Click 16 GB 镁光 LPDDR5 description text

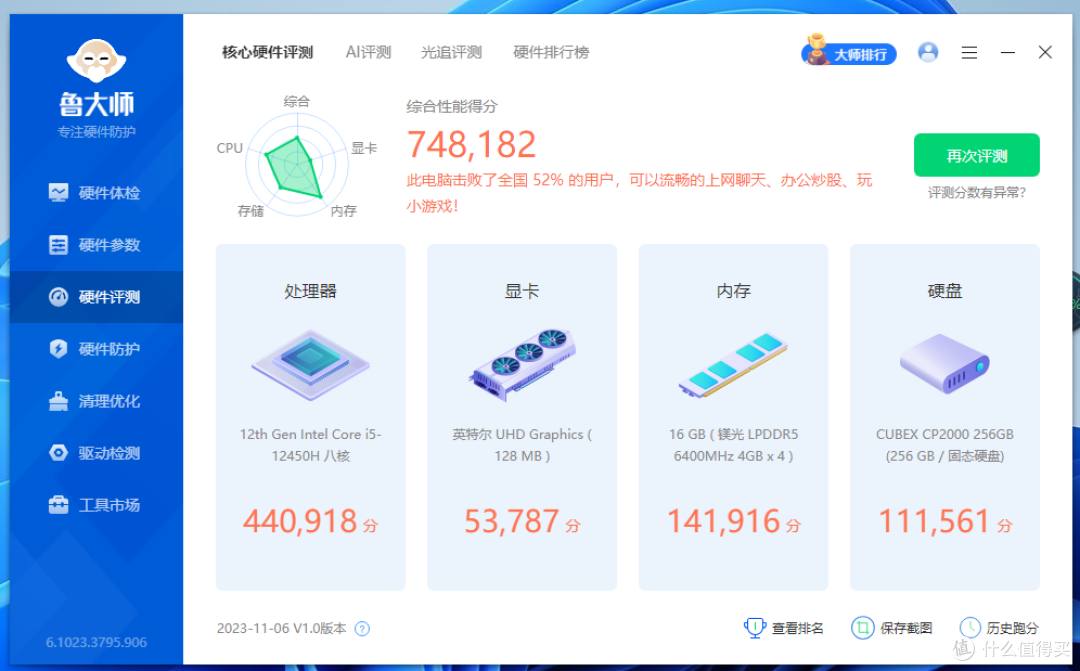(x=733, y=445)
